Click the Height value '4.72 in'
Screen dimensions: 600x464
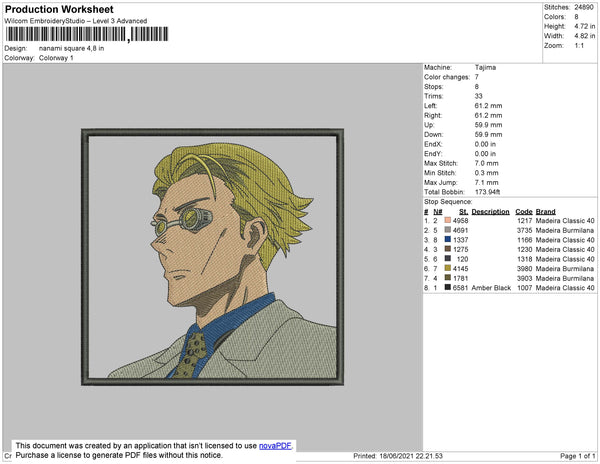pyautogui.click(x=585, y=26)
